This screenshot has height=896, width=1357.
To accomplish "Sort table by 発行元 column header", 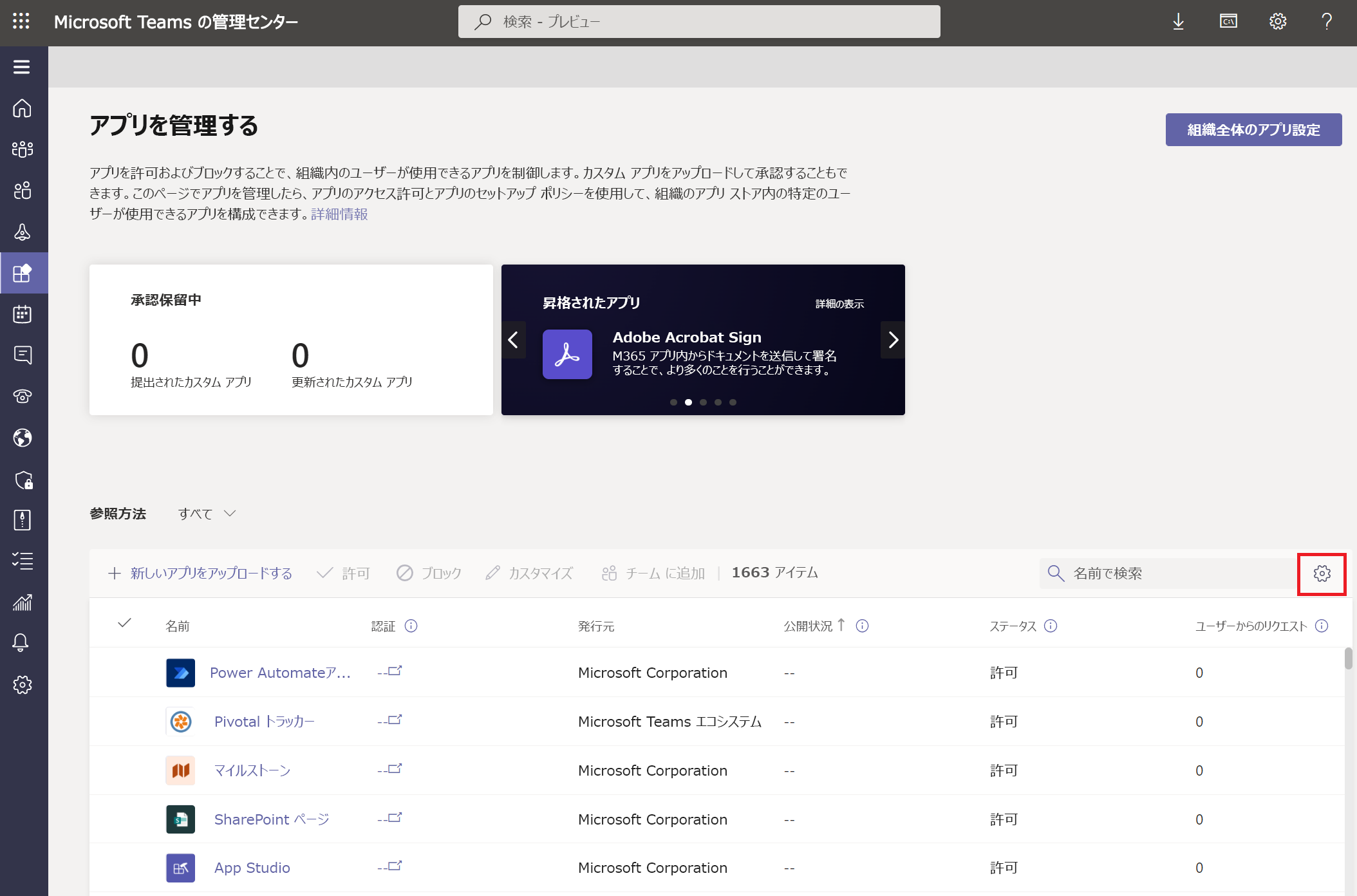I will tap(596, 626).
